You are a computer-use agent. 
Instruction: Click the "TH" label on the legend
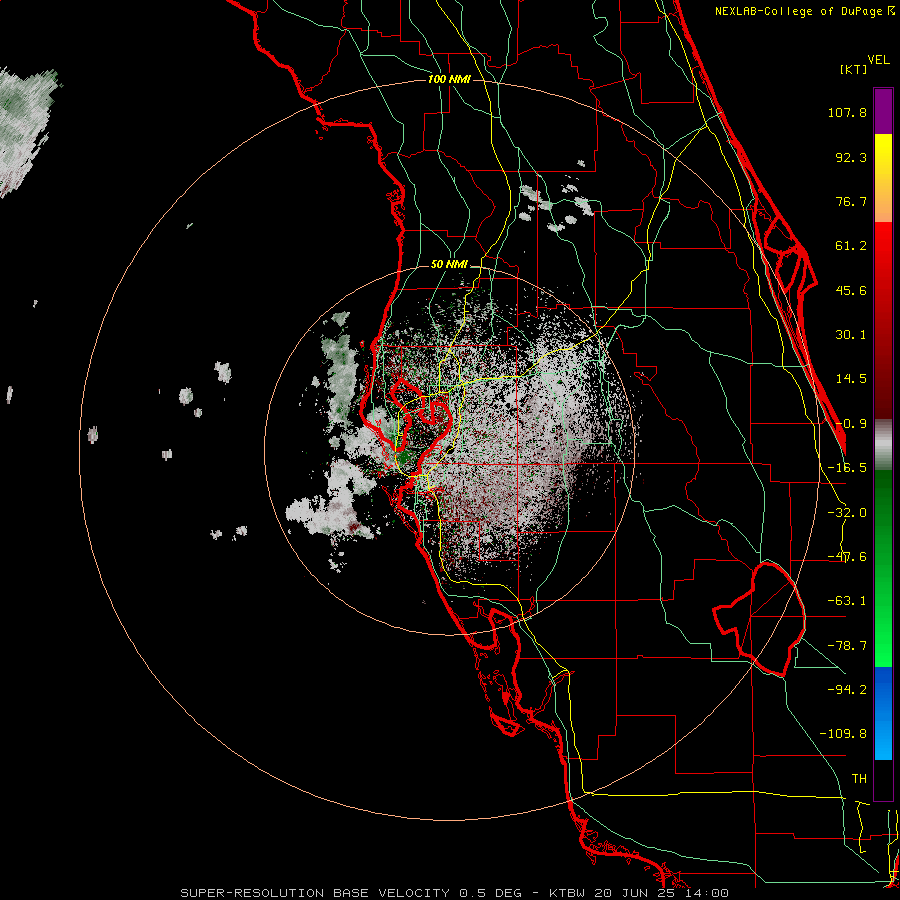(859, 779)
